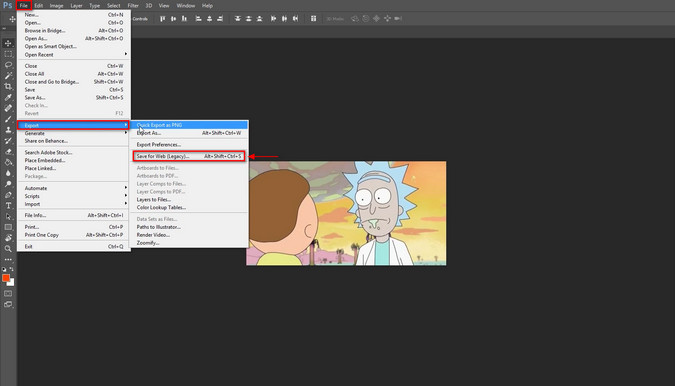Choose Exit from File menu

[x=74, y=247]
